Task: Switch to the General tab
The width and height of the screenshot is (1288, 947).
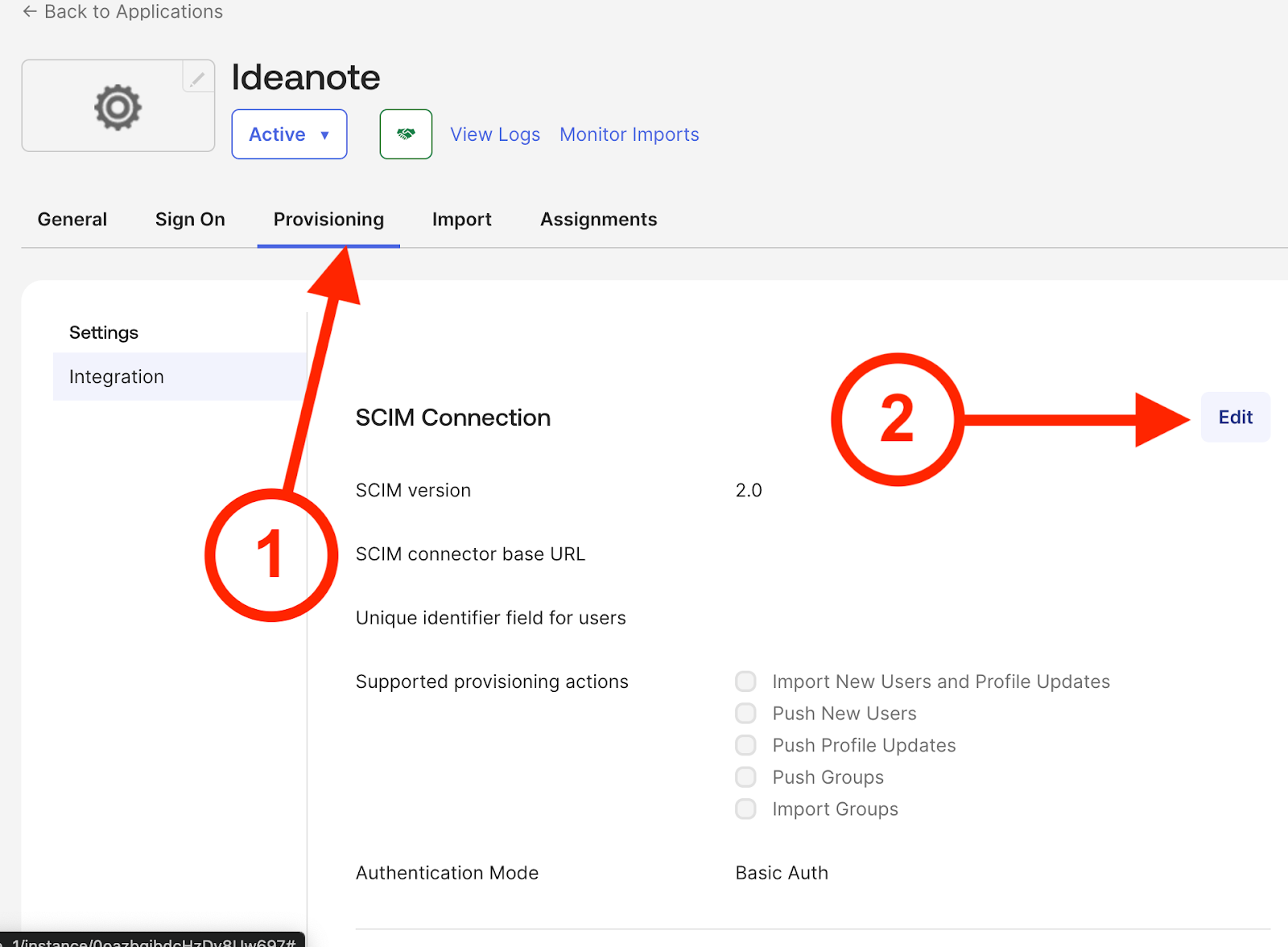Action: coord(72,220)
